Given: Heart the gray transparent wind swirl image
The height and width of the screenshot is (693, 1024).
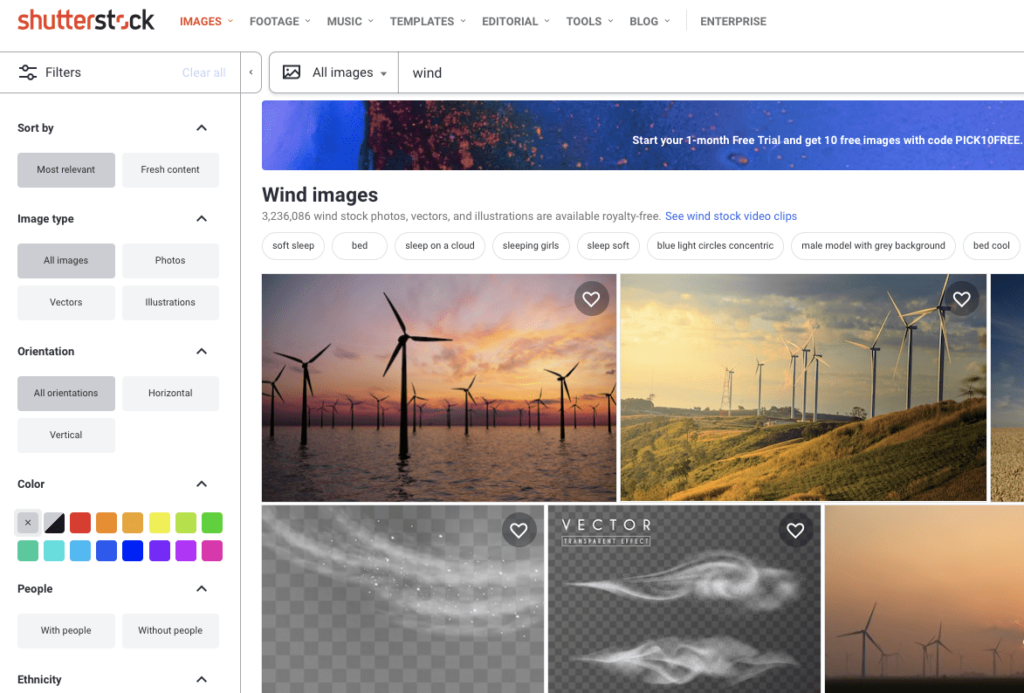Looking at the screenshot, I should pos(519,530).
